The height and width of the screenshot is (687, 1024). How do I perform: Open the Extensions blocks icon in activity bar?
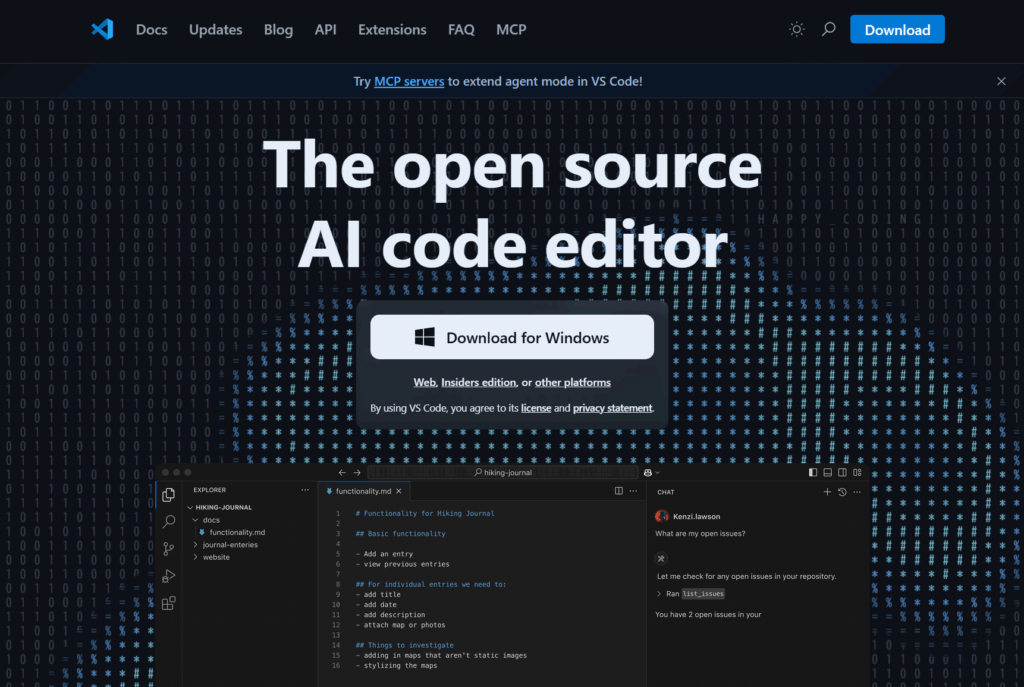168,603
